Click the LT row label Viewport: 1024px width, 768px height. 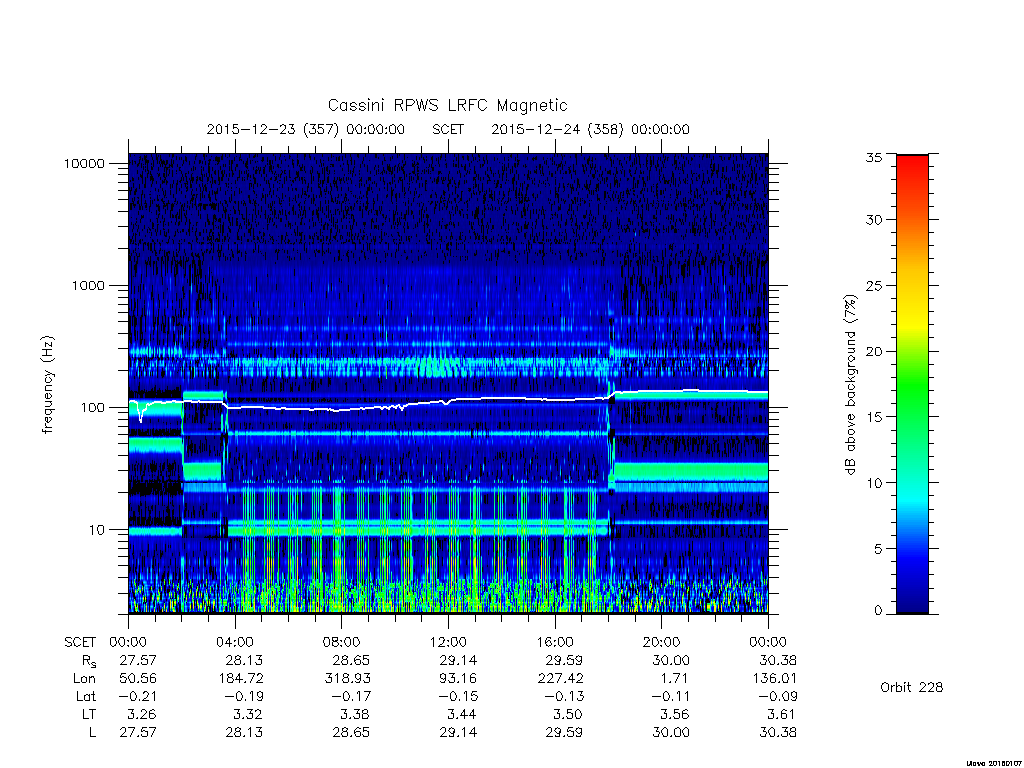(89, 714)
